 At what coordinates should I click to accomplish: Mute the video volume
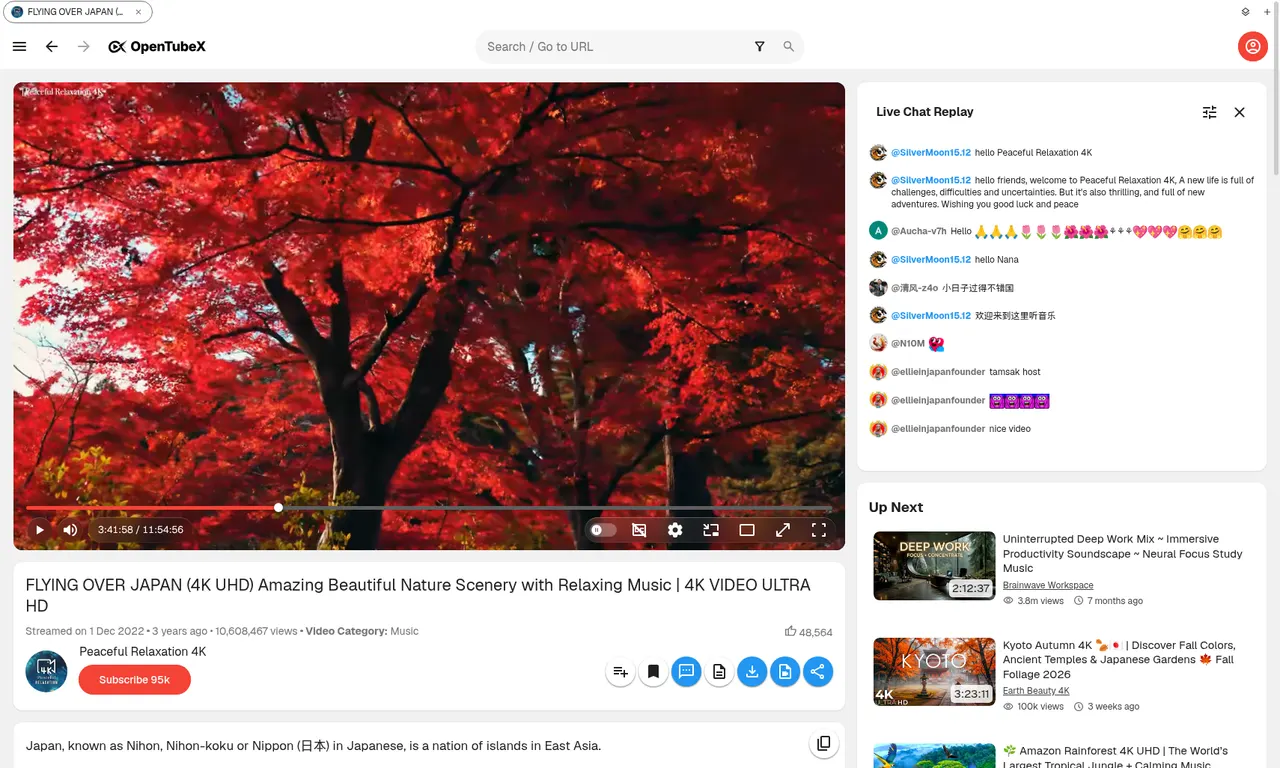pos(70,530)
